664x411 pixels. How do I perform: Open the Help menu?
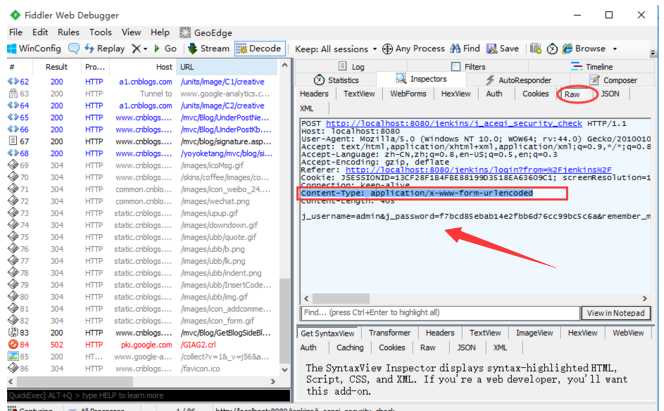(160, 32)
